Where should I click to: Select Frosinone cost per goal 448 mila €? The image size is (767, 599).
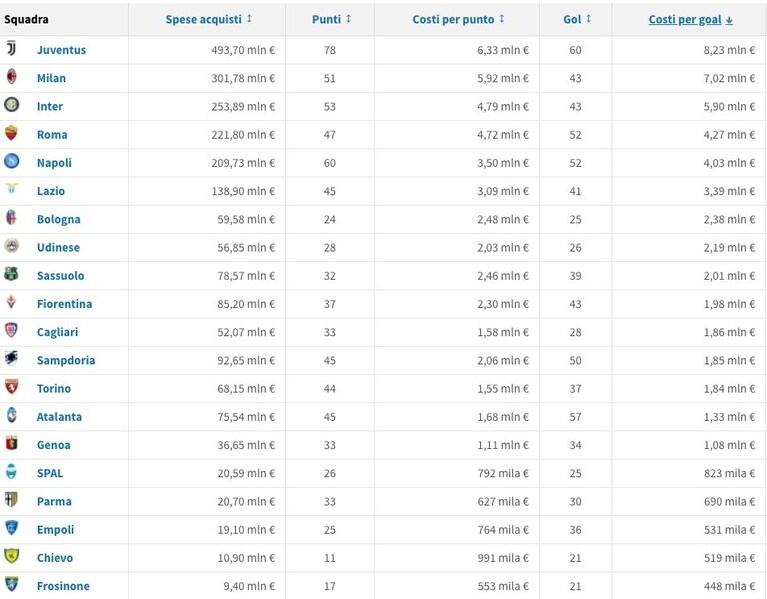[x=729, y=586]
